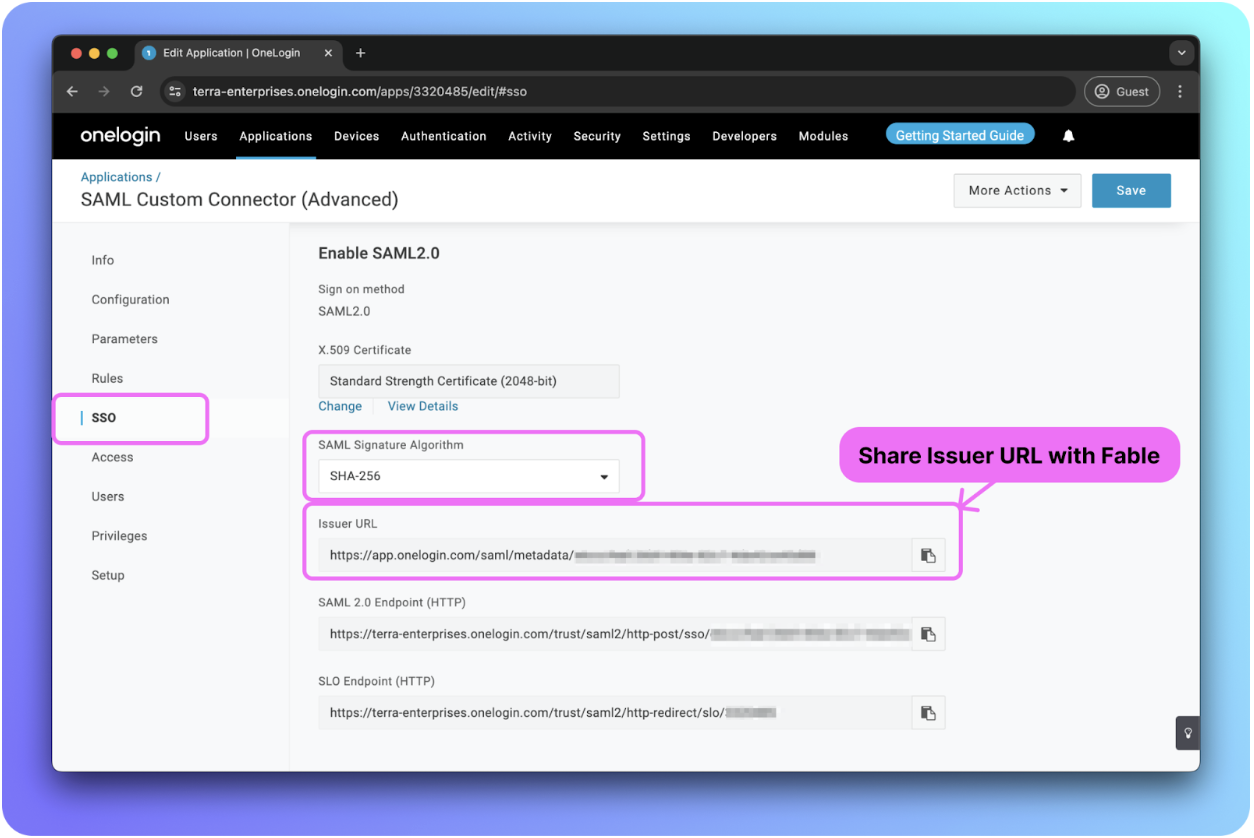Select the Info sidebar tab

pyautogui.click(x=103, y=260)
